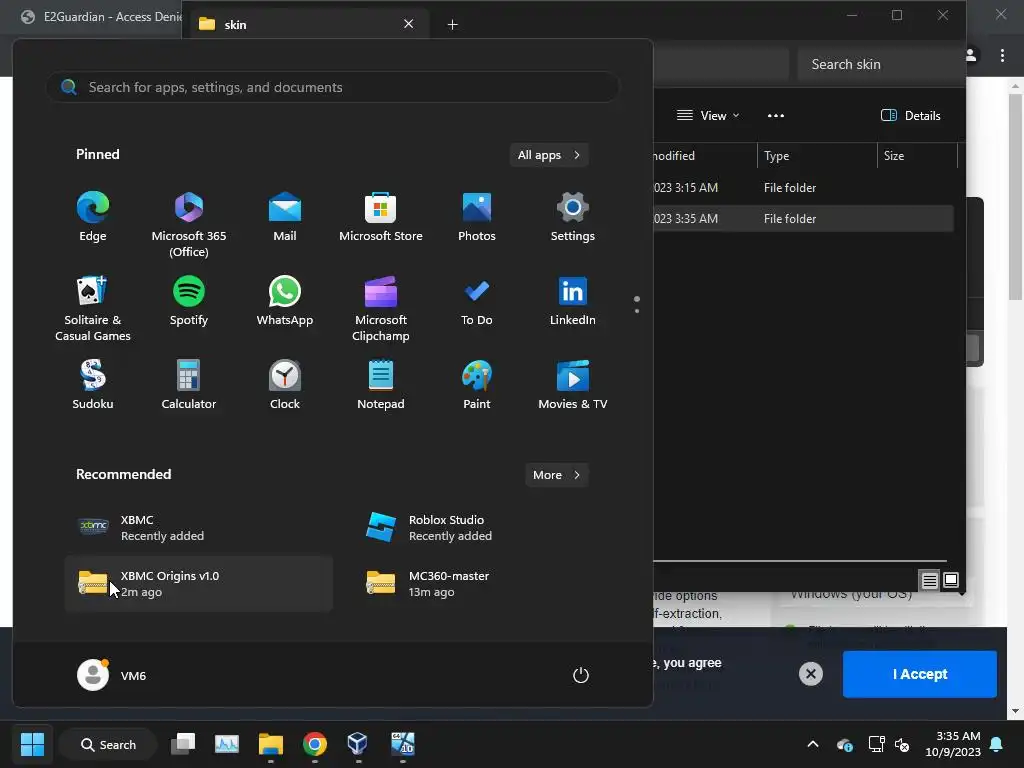The width and height of the screenshot is (1024, 768).
Task: Close the skin tab
Action: (408, 24)
